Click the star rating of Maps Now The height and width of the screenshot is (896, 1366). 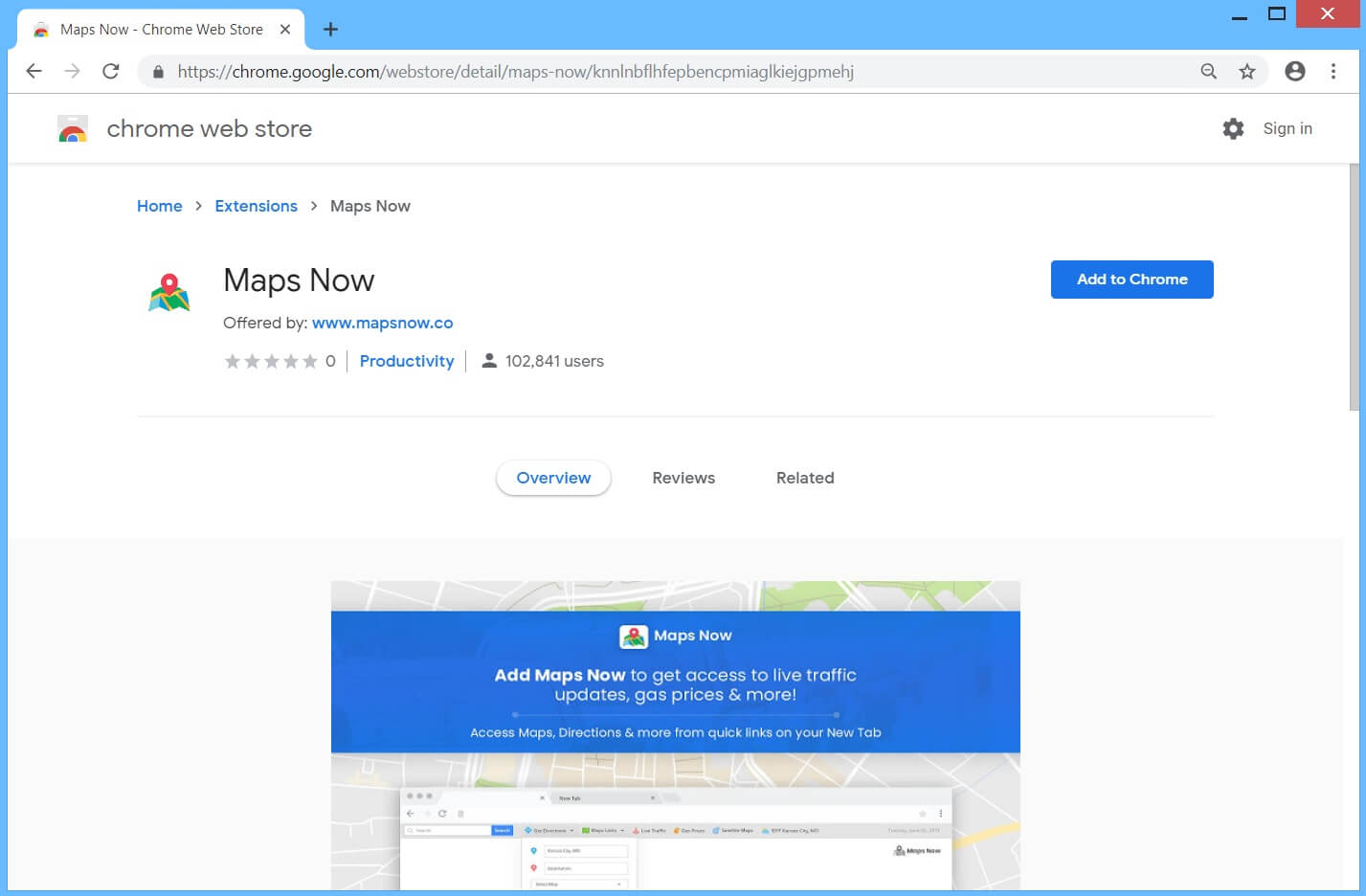coord(271,361)
